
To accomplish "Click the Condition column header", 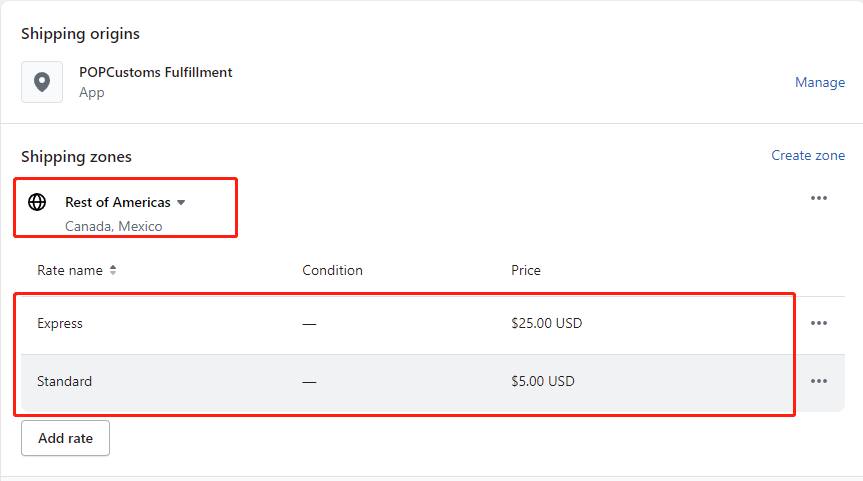I will (x=332, y=270).
